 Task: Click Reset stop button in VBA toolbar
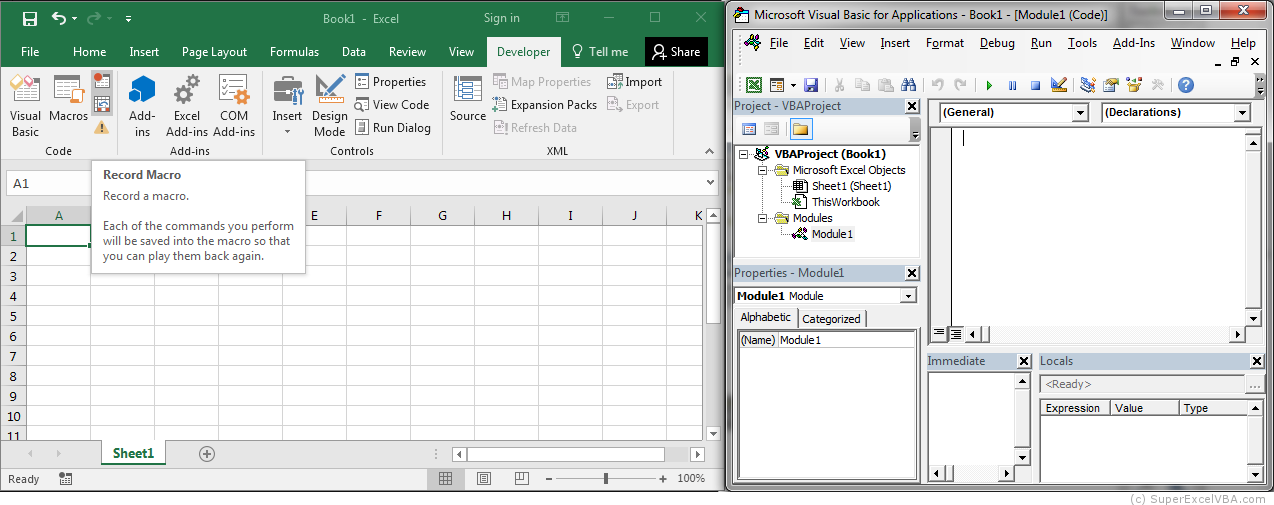click(x=1036, y=86)
